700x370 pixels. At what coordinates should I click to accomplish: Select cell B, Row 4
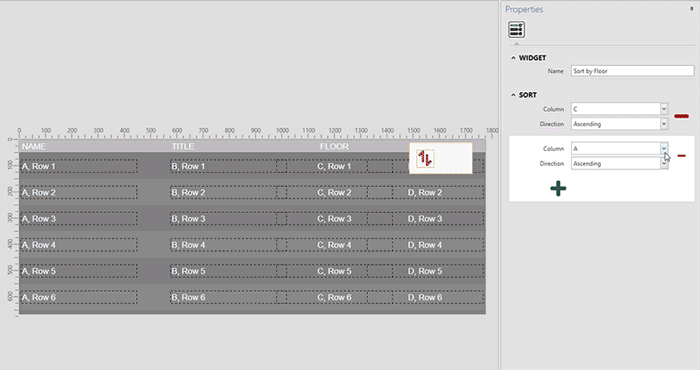[228, 245]
